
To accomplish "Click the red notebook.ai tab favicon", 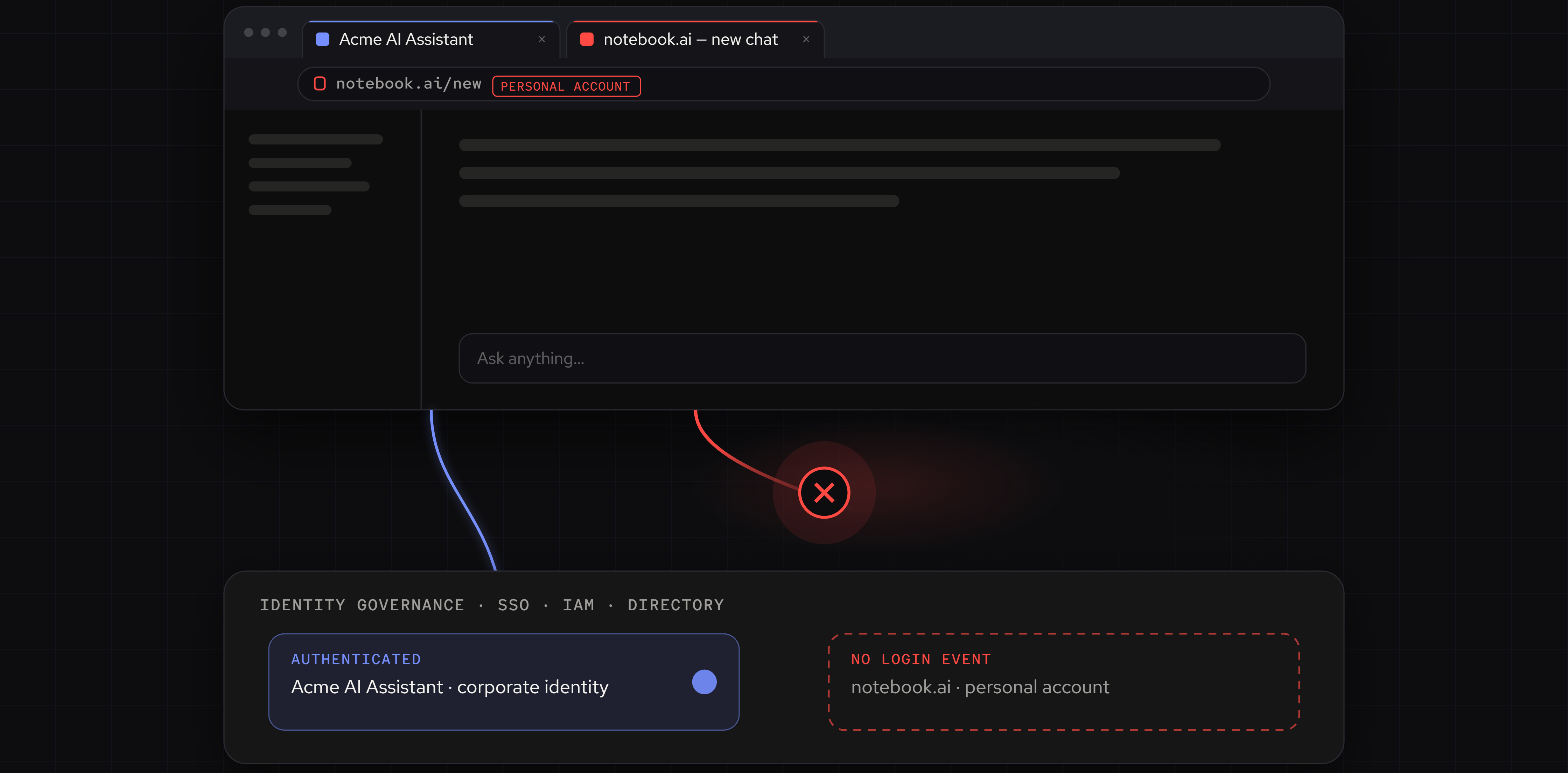I will click(587, 40).
